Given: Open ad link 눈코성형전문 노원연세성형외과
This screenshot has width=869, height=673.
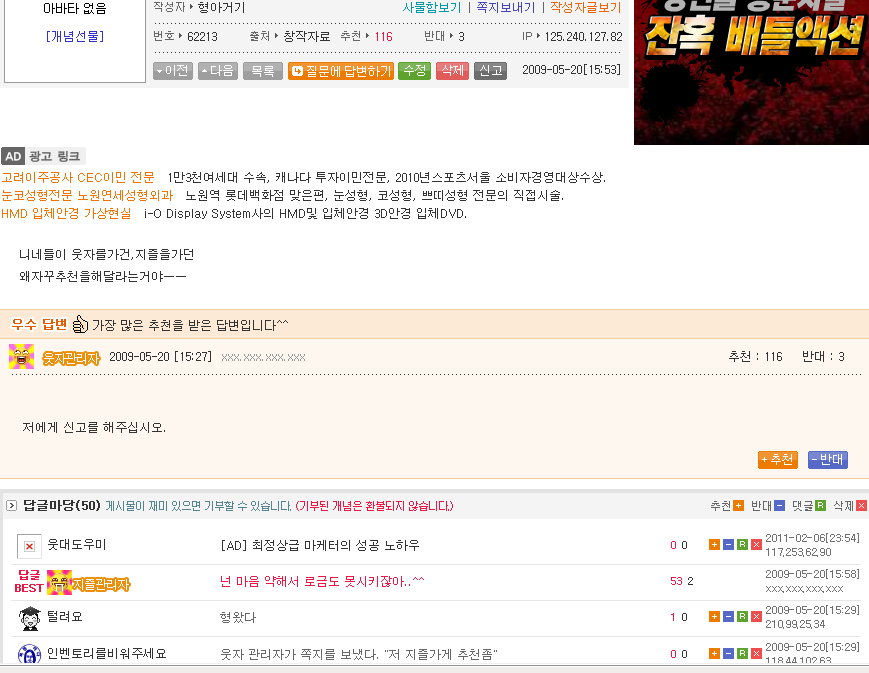Looking at the screenshot, I should [87, 195].
